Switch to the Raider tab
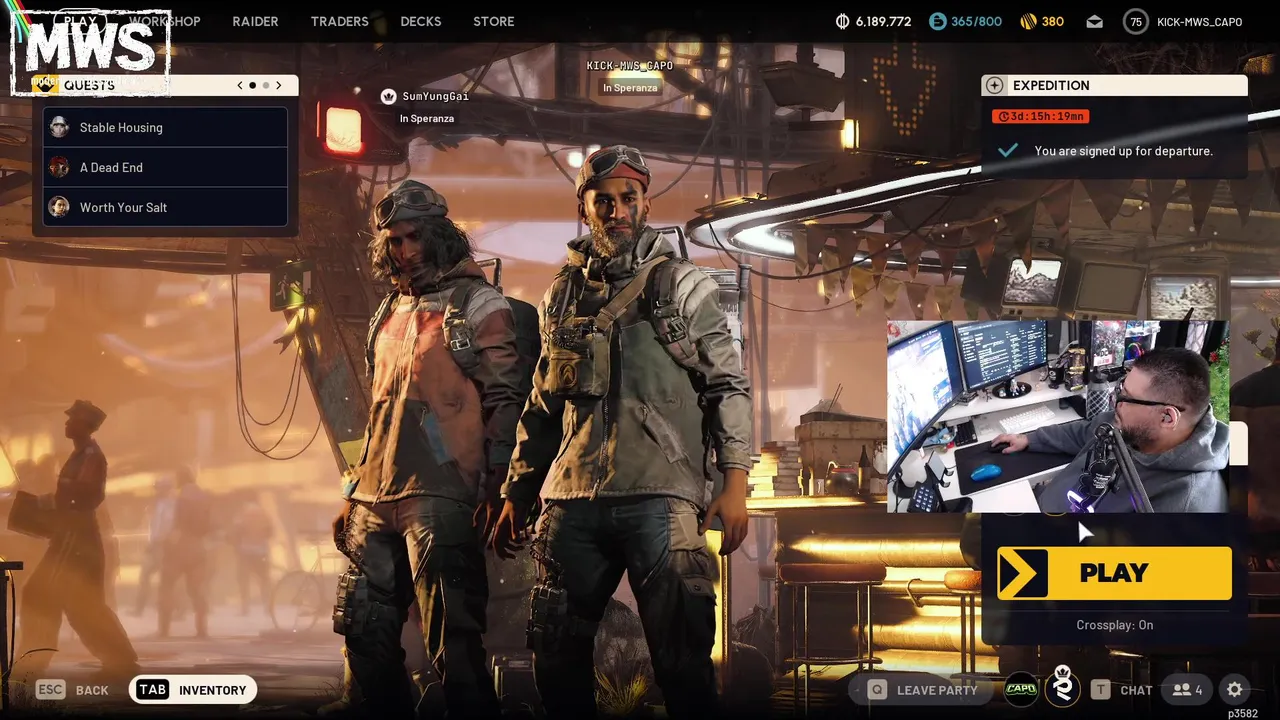Image resolution: width=1280 pixels, height=720 pixels. (x=255, y=21)
